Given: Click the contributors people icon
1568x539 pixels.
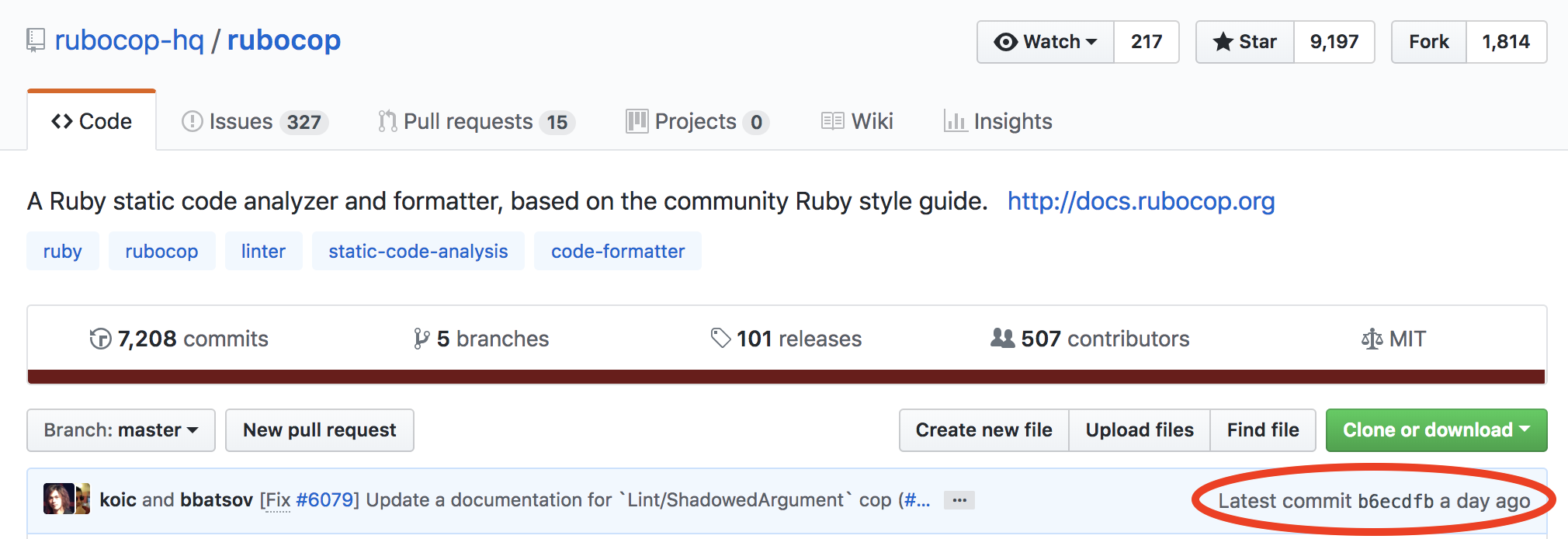Looking at the screenshot, I should click(x=1003, y=338).
